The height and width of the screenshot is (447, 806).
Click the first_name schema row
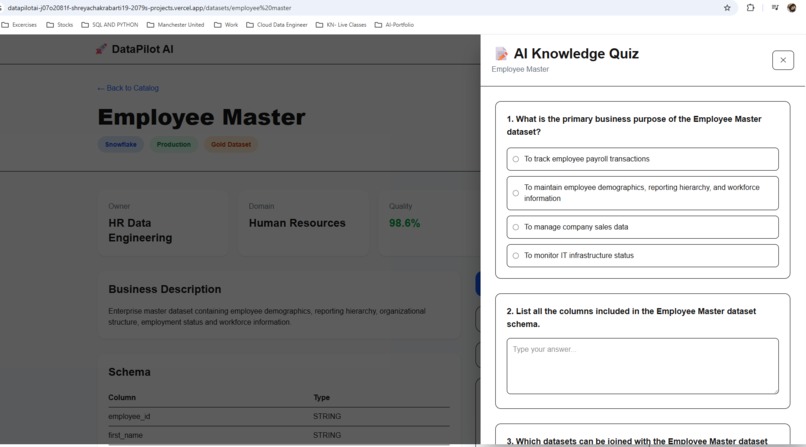coord(279,435)
